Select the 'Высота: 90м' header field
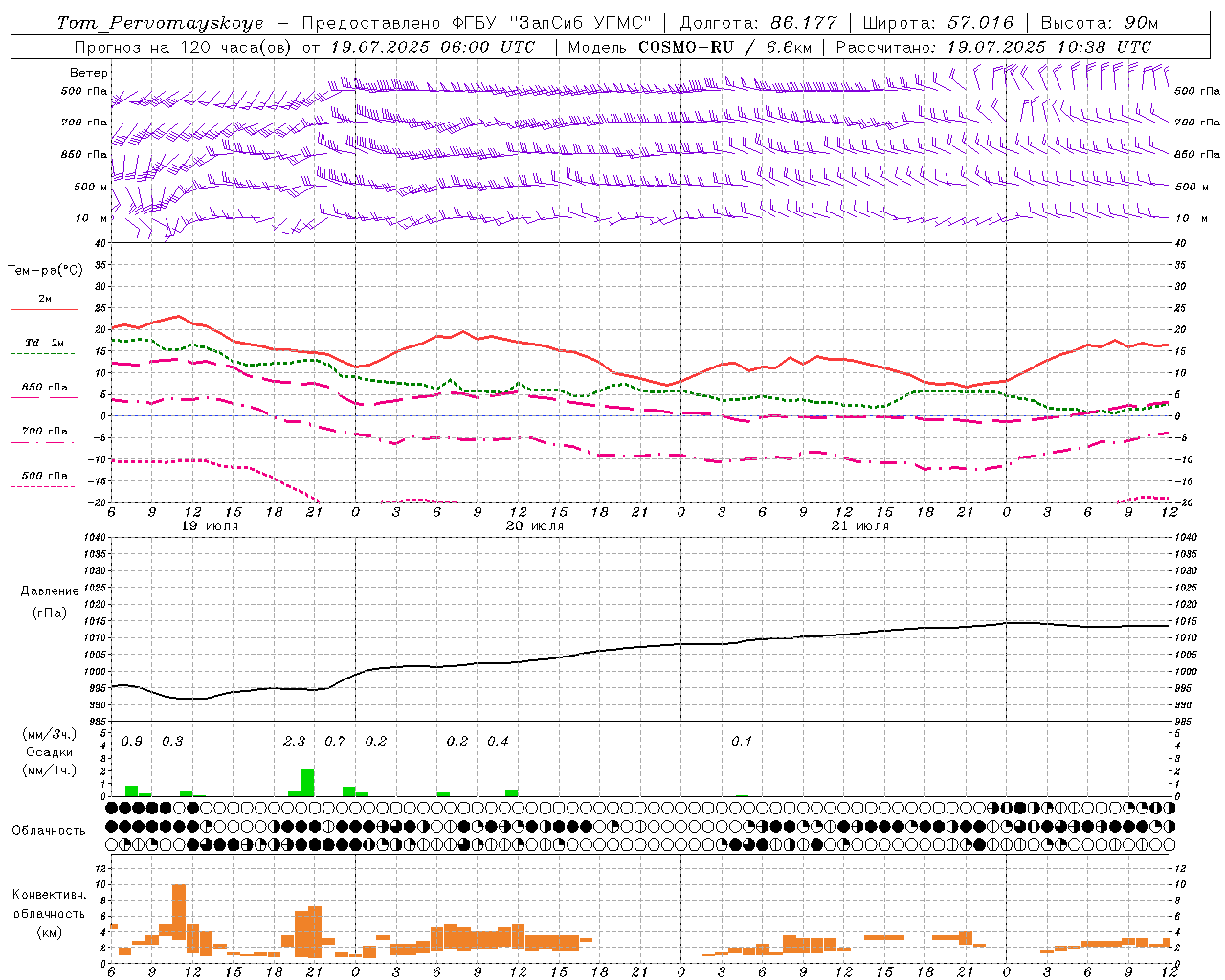This screenshot has width=1225, height=980. [x=1099, y=23]
